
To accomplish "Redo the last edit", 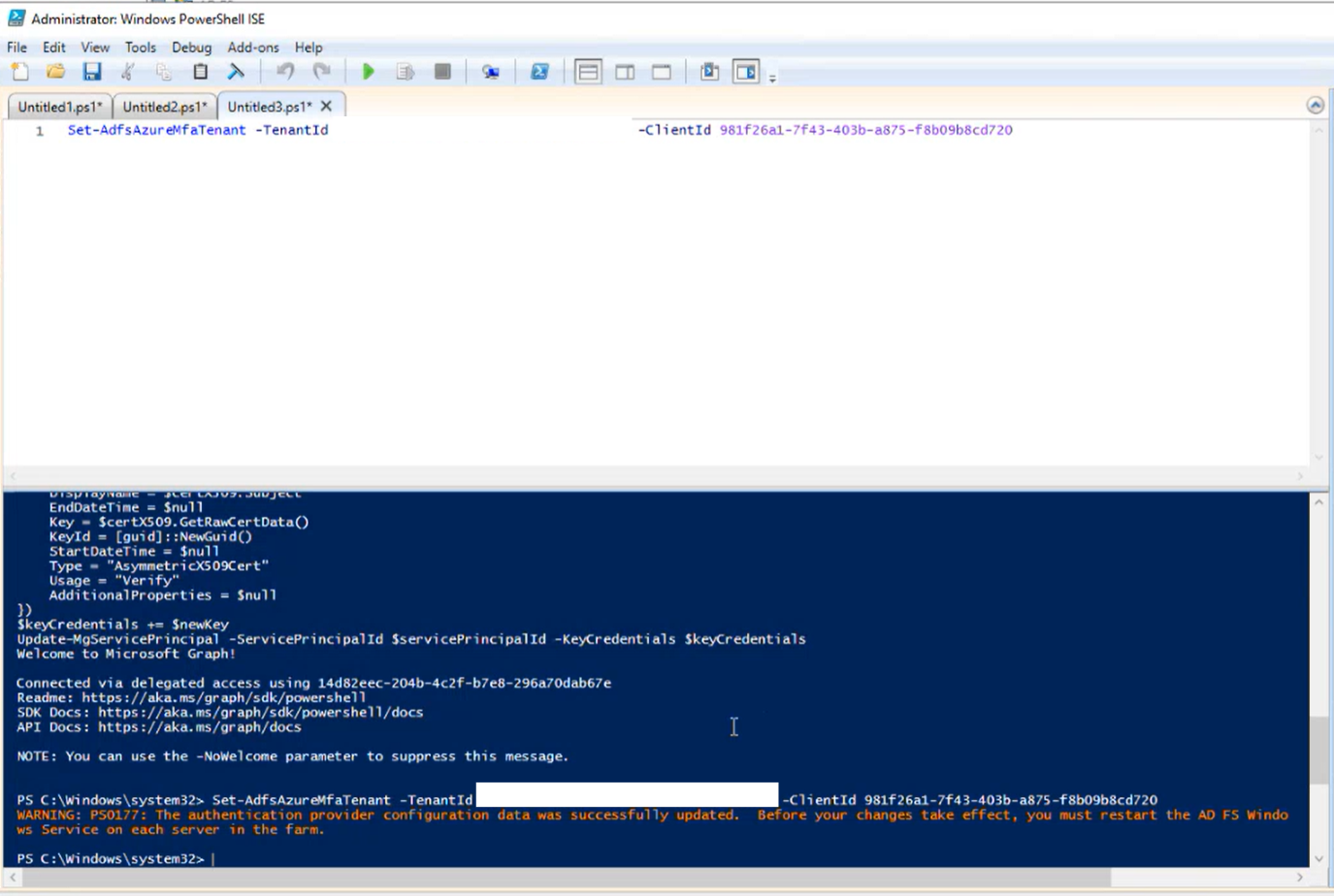I will (x=321, y=72).
